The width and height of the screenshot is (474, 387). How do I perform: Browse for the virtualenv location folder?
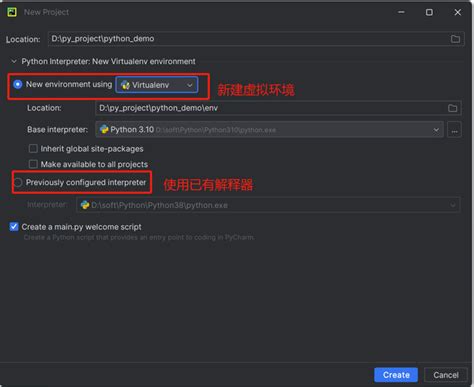452,108
